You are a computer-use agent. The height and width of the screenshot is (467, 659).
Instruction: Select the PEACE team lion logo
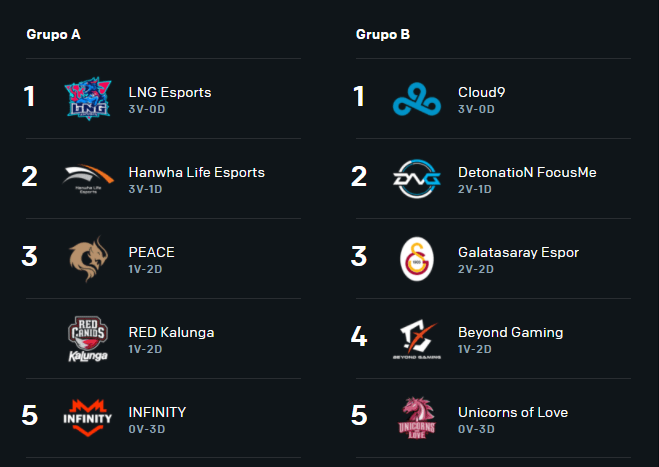tap(88, 257)
